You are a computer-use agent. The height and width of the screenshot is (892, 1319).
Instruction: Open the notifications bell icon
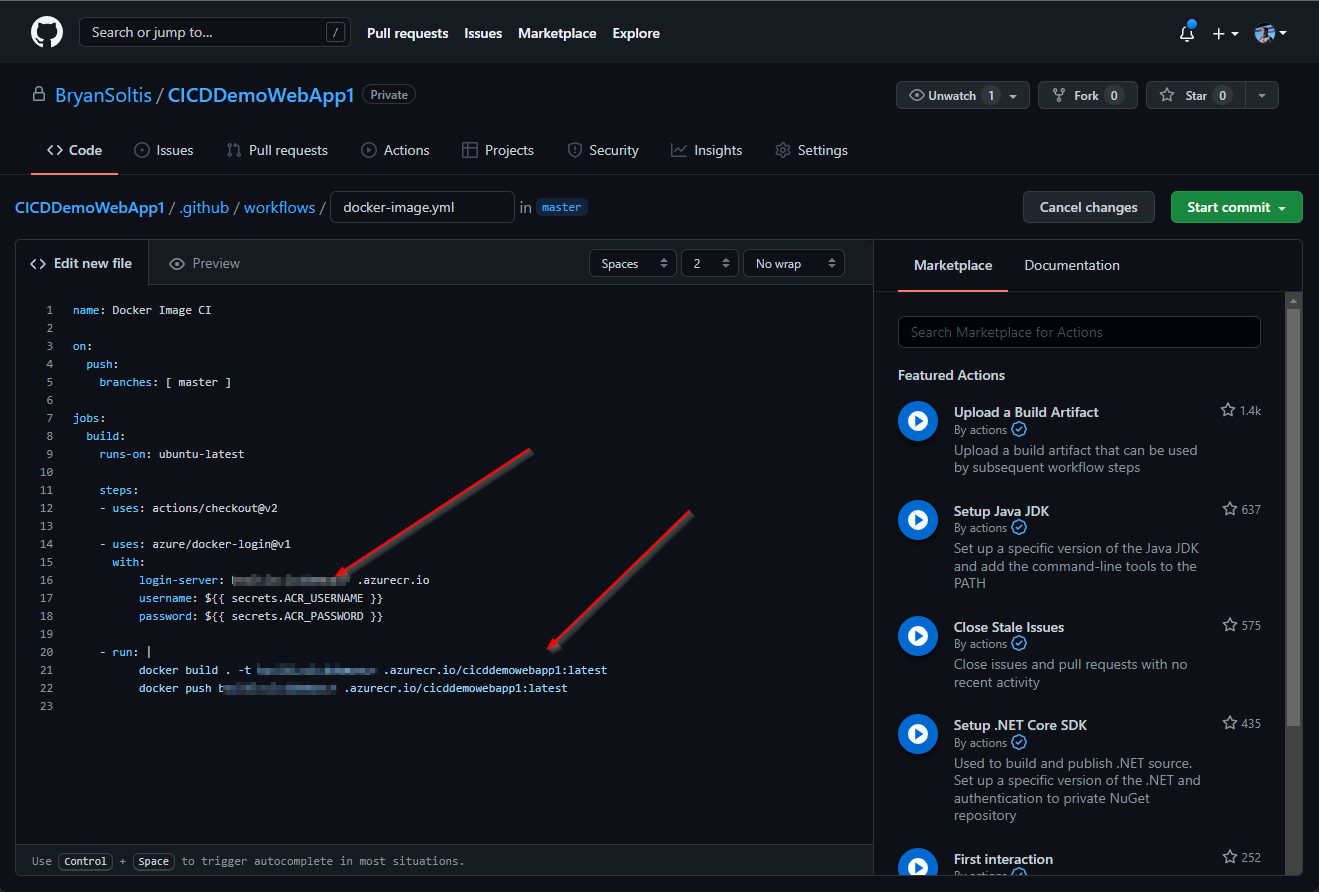(x=1187, y=33)
